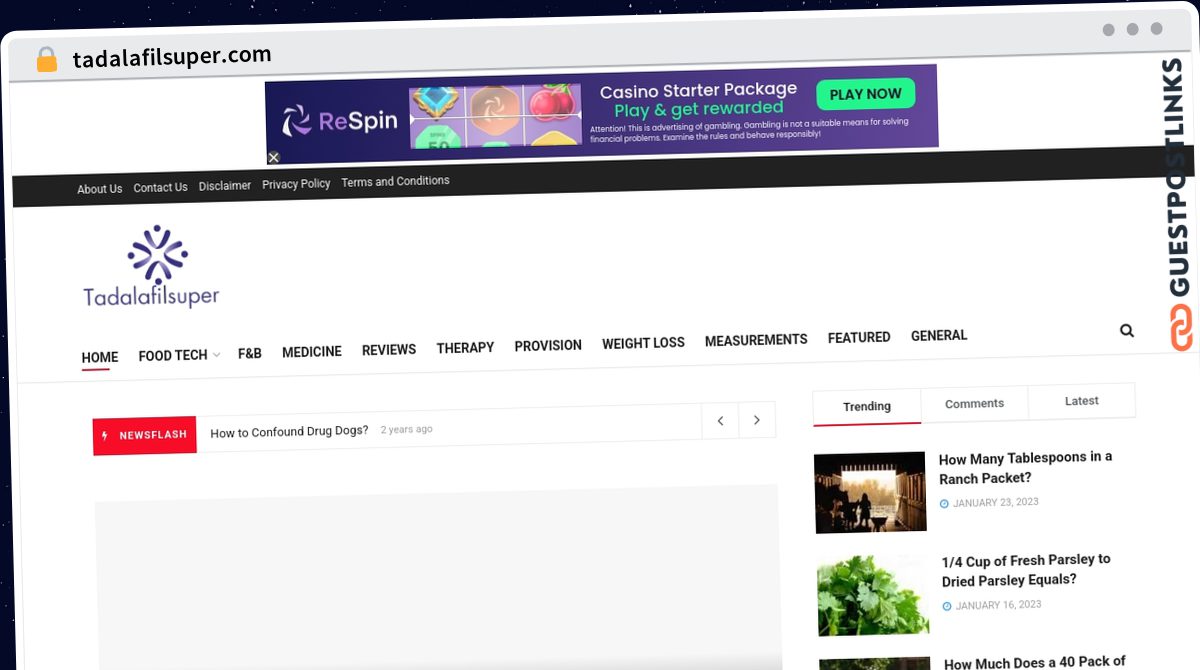Show next newsflash item
This screenshot has height=670, width=1200.
757,420
